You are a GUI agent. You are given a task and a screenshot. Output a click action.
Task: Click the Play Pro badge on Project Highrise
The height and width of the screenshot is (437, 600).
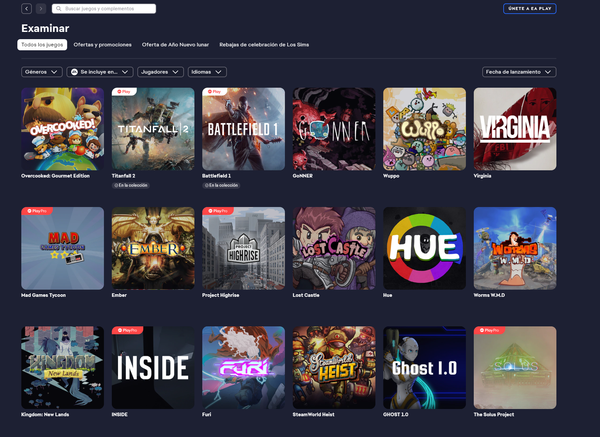[218, 212]
